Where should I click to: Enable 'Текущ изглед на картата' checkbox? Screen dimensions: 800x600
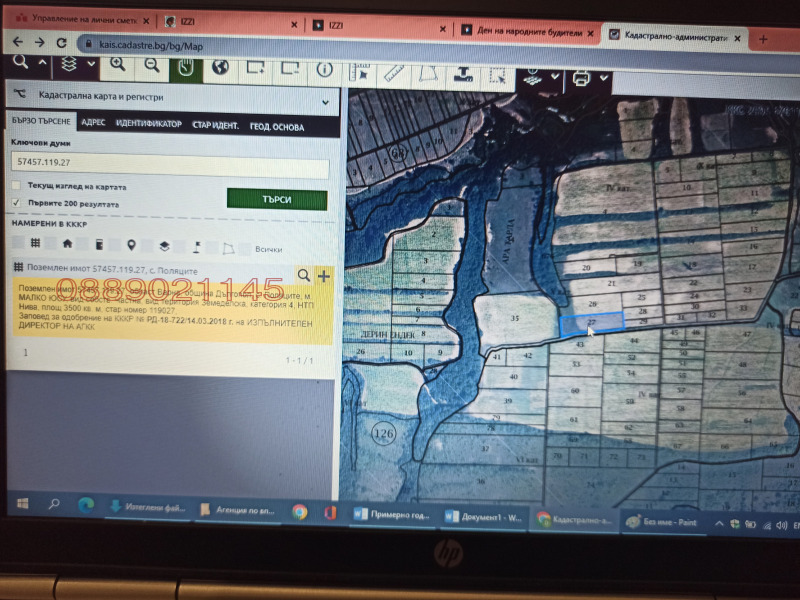pyautogui.click(x=16, y=186)
